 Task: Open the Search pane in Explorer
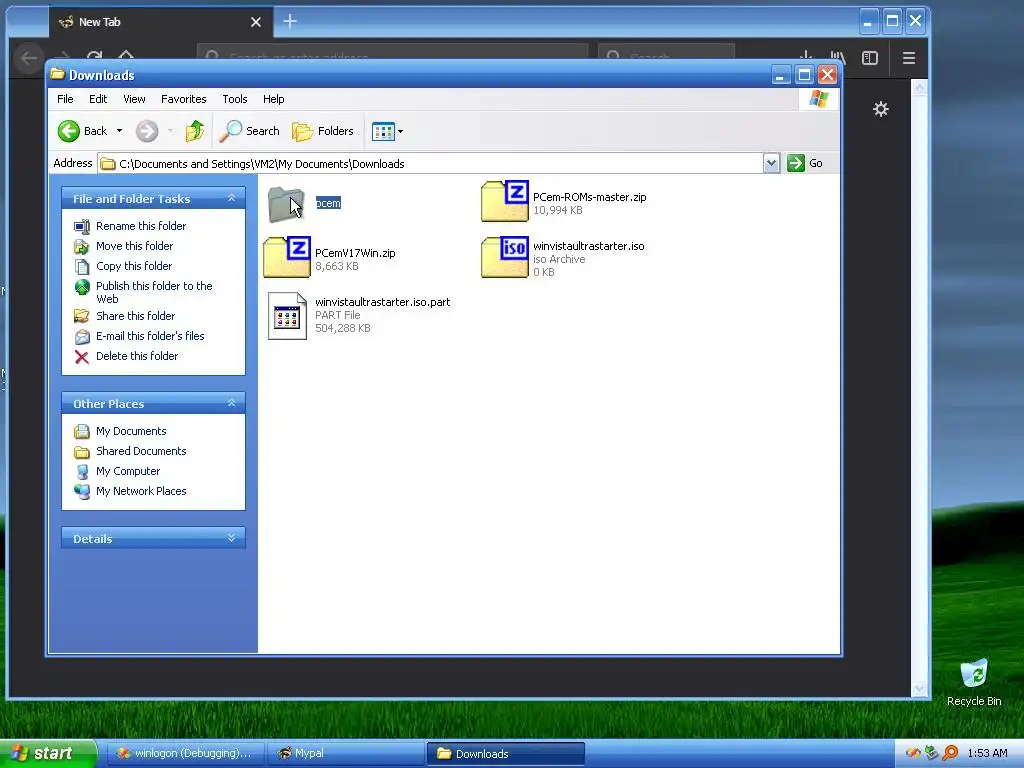click(x=249, y=131)
